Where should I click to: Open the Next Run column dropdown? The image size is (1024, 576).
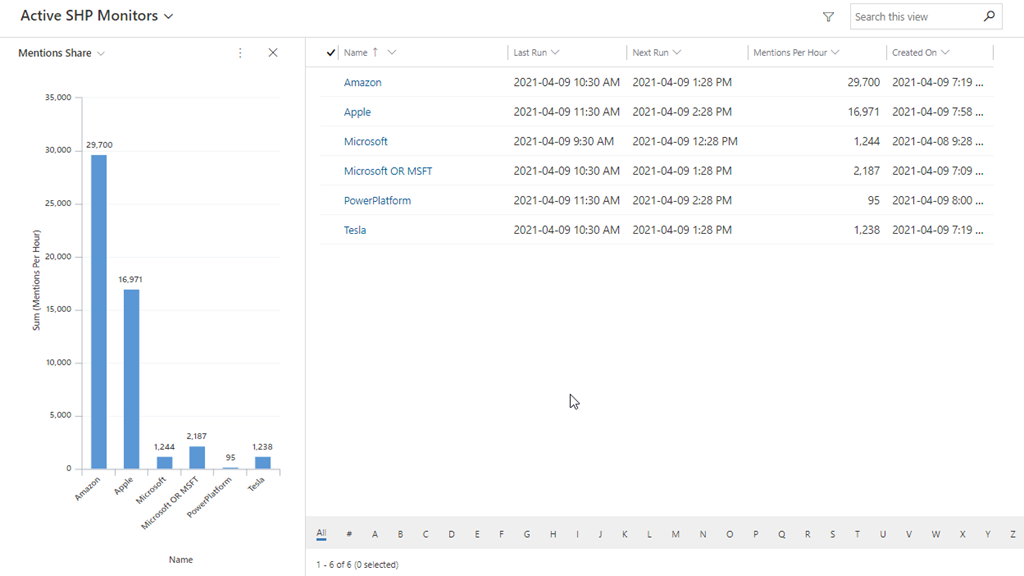pyautogui.click(x=677, y=52)
